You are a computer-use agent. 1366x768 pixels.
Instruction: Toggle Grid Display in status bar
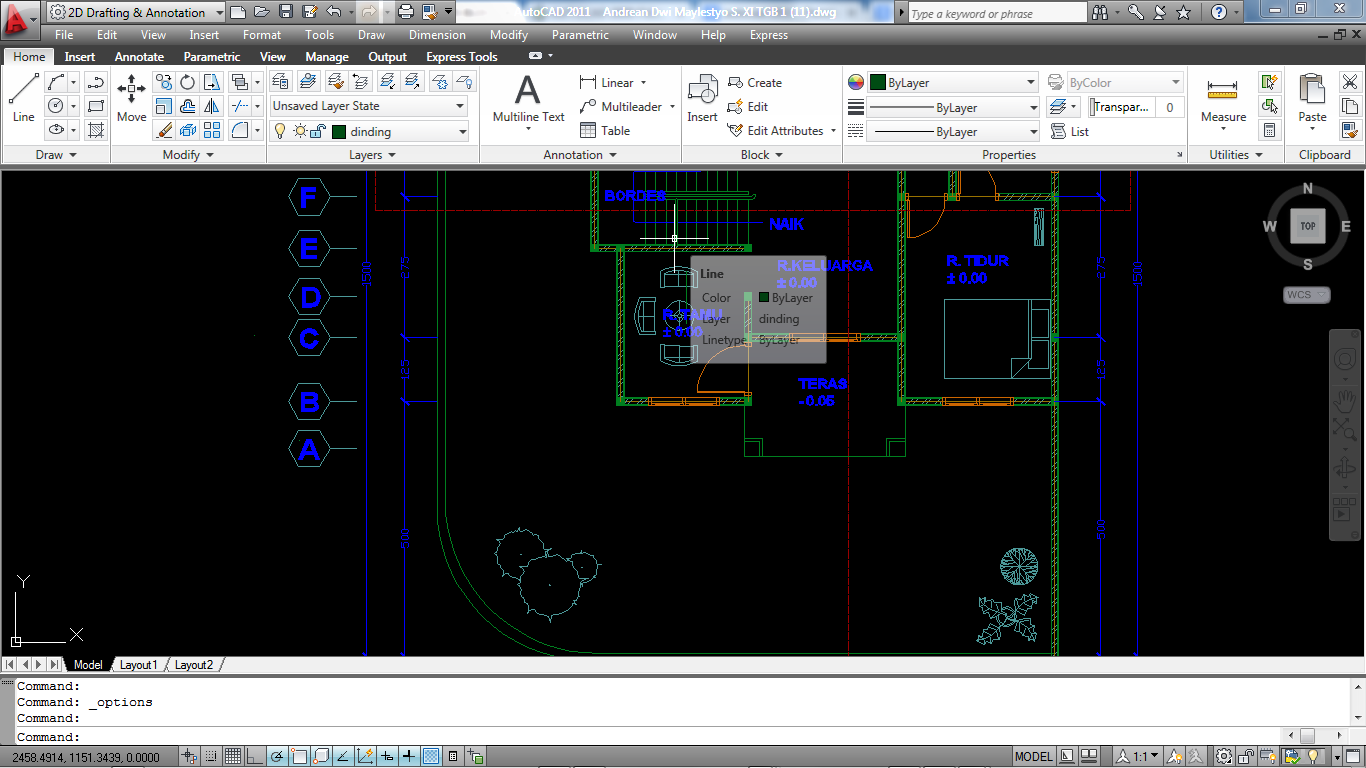pyautogui.click(x=232, y=757)
